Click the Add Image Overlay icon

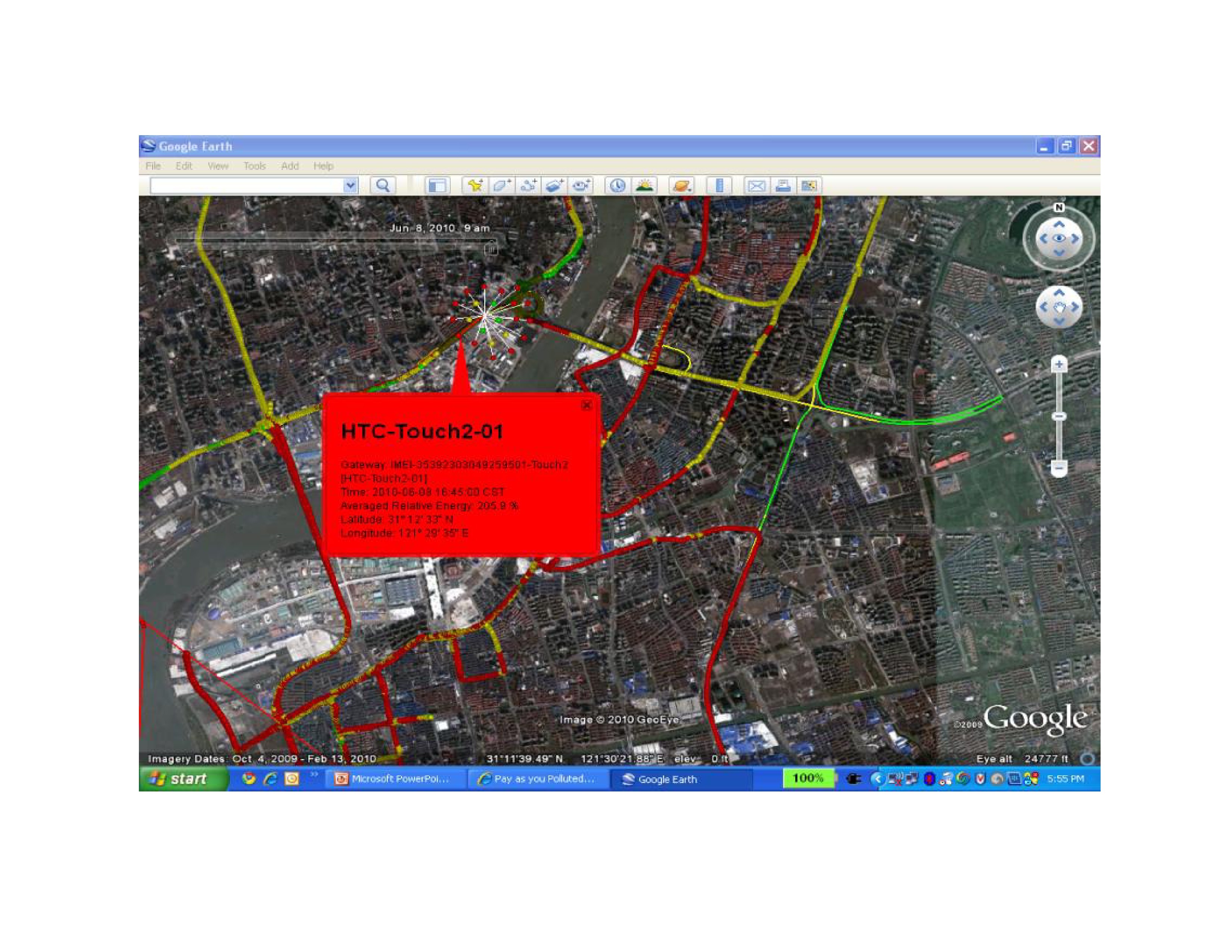[x=555, y=186]
